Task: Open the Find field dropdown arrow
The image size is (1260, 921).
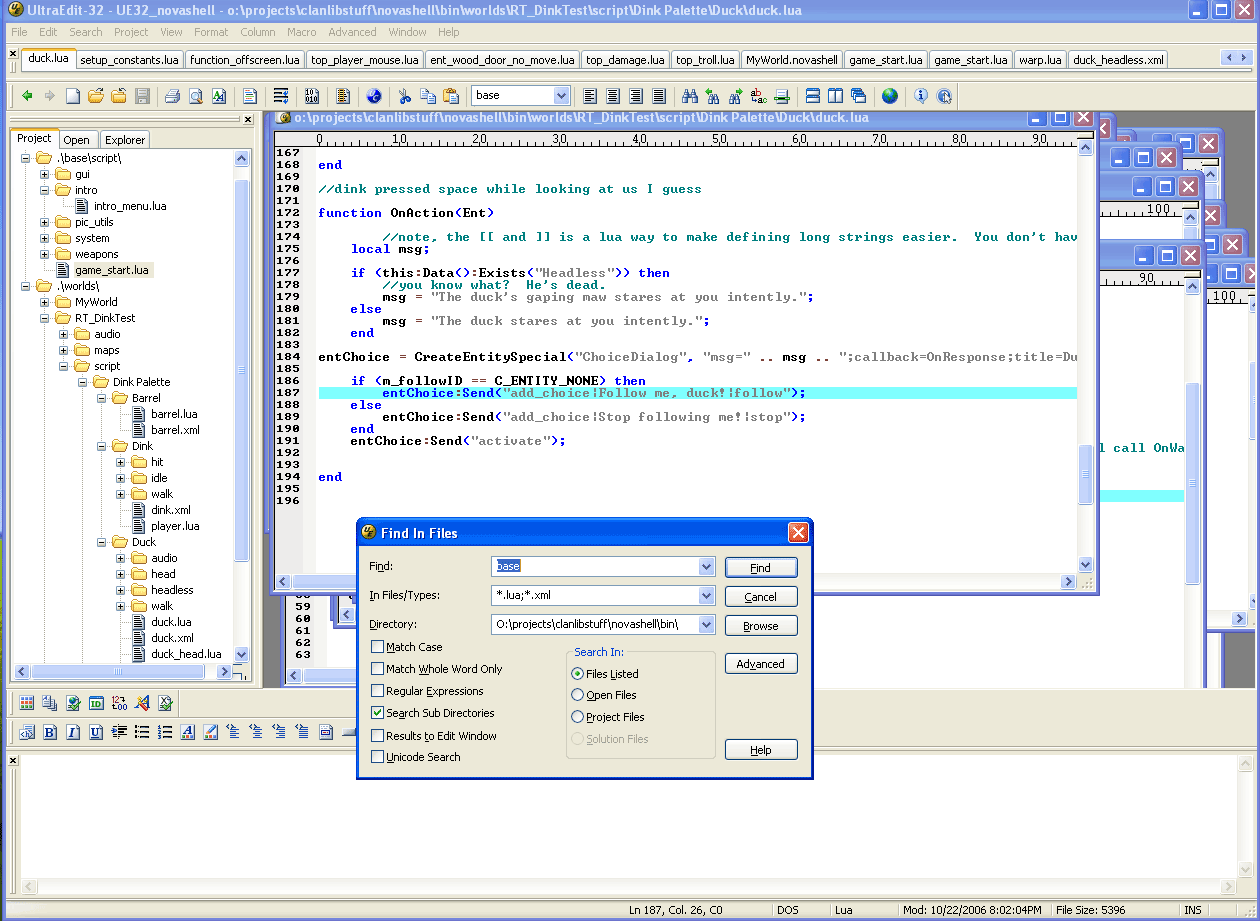Action: pos(707,566)
